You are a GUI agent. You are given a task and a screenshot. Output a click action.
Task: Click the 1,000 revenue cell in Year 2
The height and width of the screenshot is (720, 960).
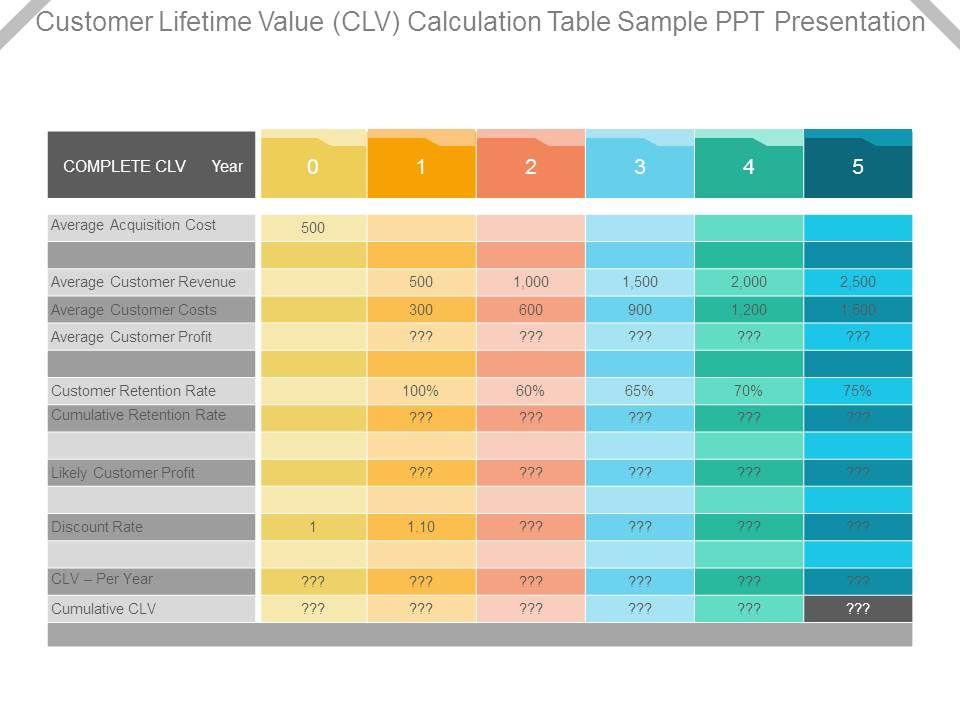click(x=531, y=282)
